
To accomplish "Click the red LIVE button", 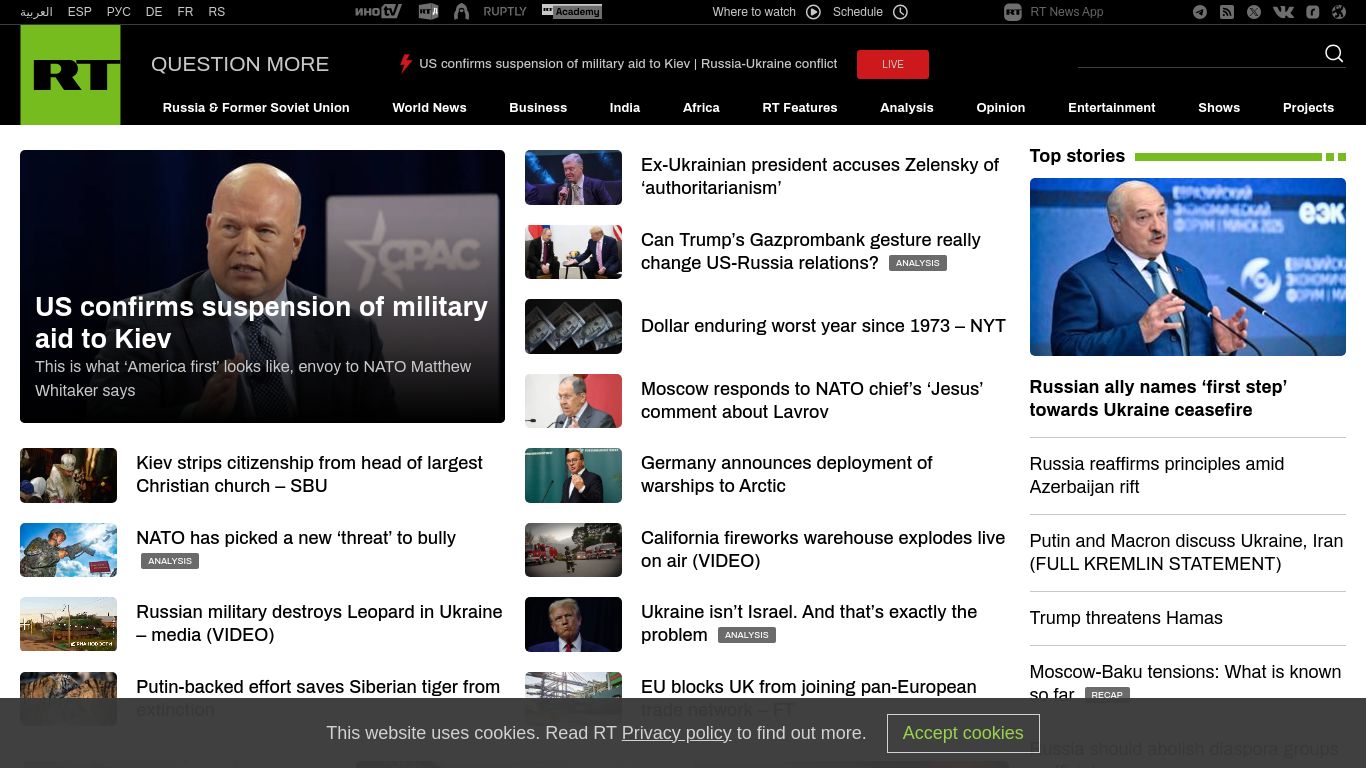I will point(893,64).
